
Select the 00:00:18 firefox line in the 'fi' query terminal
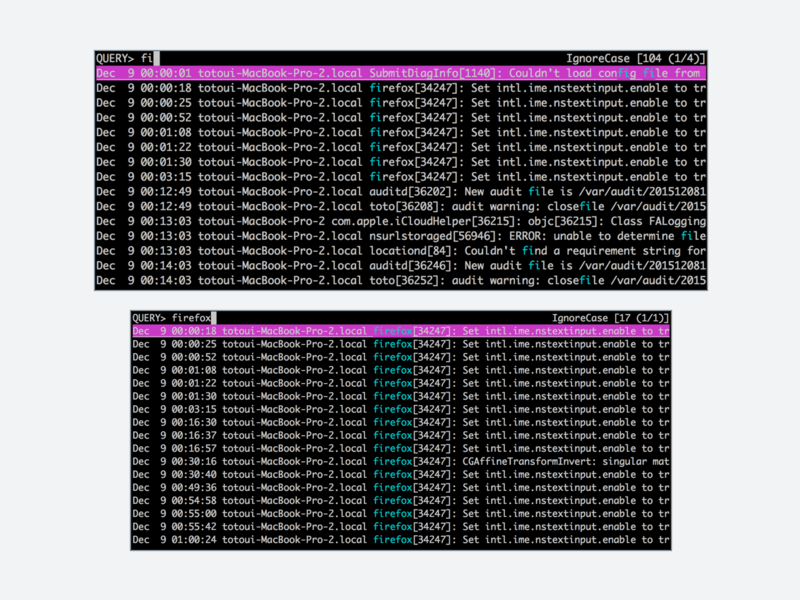401,88
